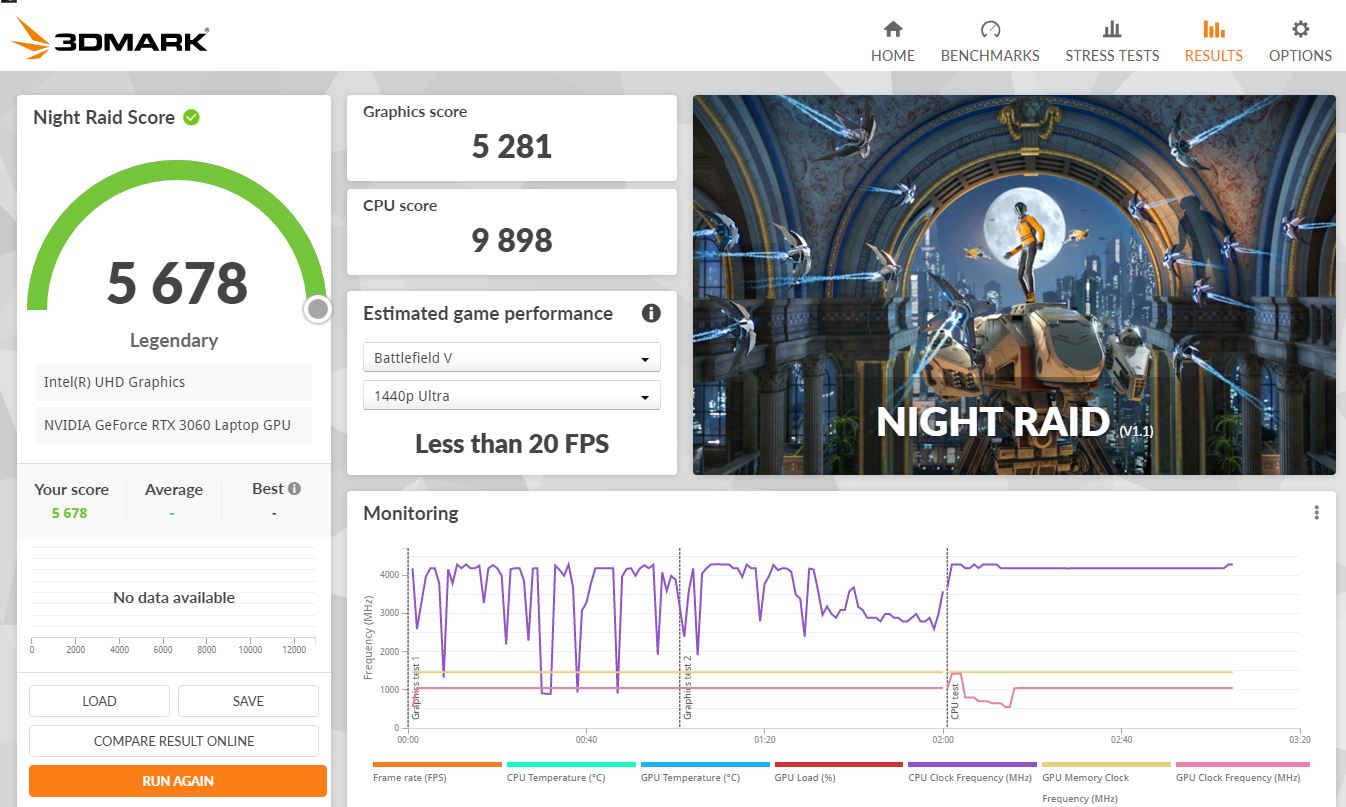
Task: Click the Average label
Action: coord(174,489)
